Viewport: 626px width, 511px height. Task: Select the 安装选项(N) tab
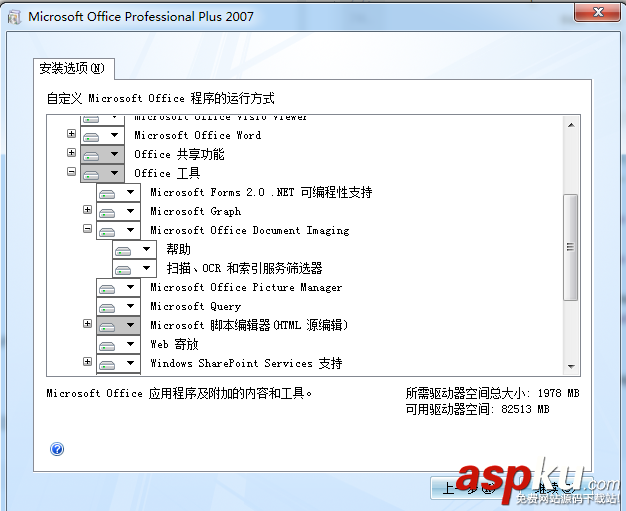73,68
